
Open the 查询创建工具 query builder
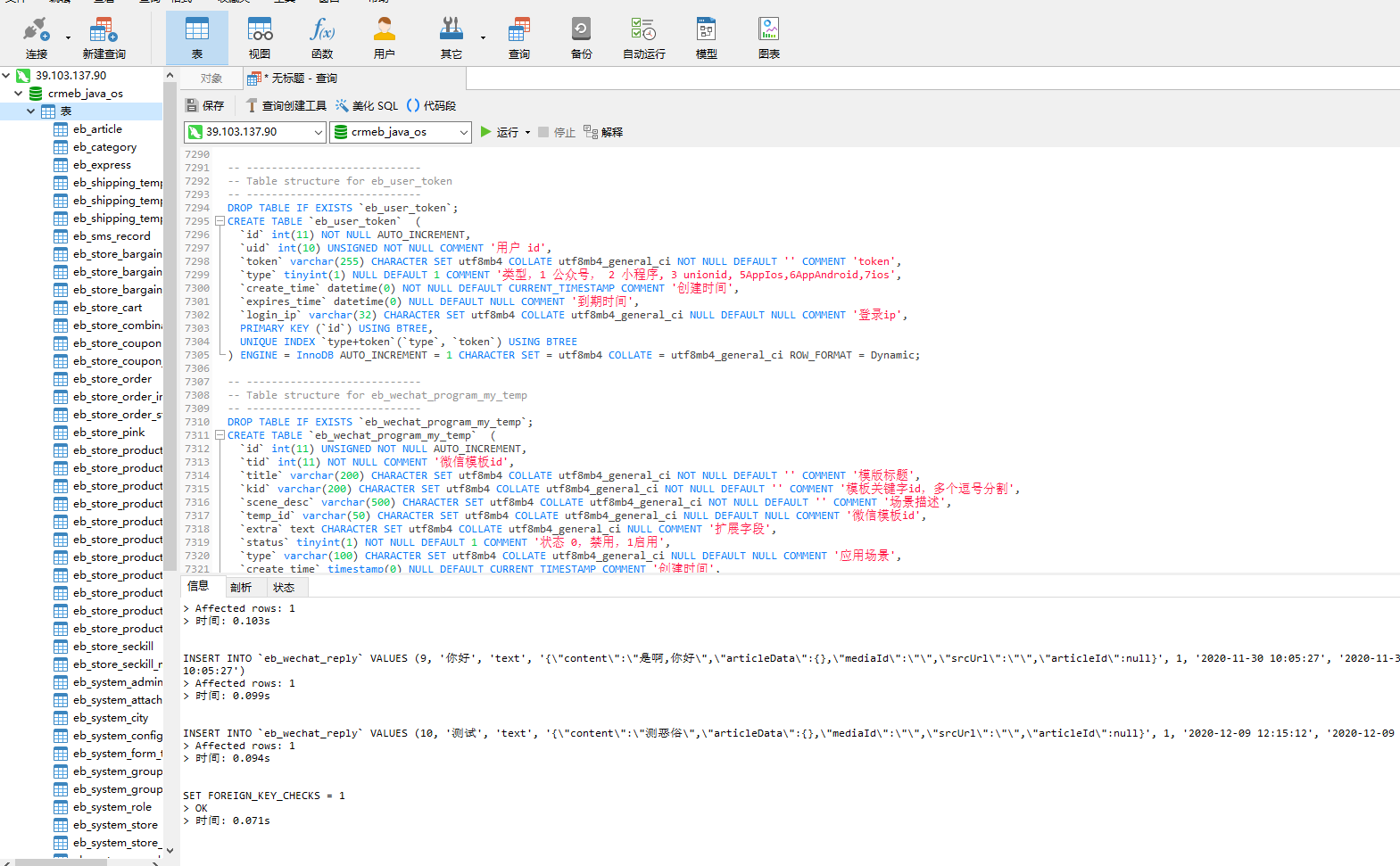tap(286, 105)
